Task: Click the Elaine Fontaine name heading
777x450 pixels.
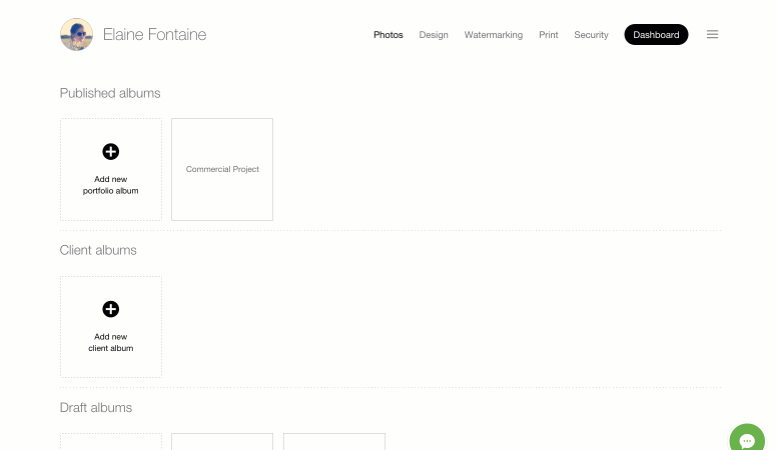Action: tap(155, 34)
